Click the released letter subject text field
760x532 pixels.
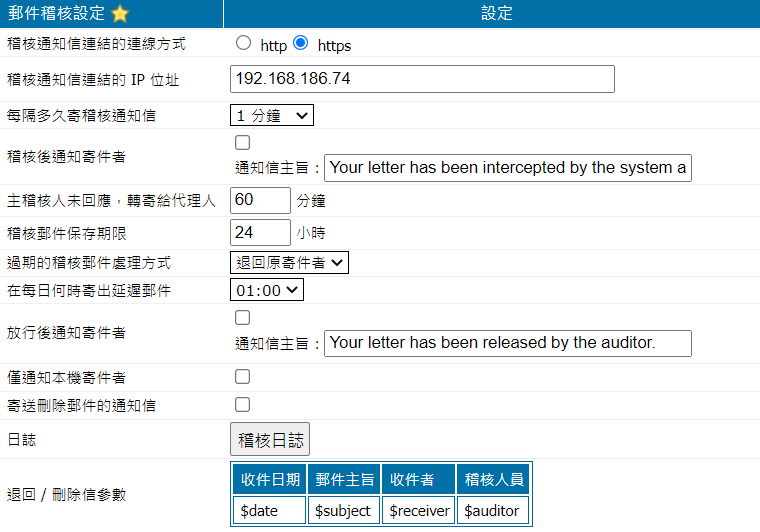[508, 343]
